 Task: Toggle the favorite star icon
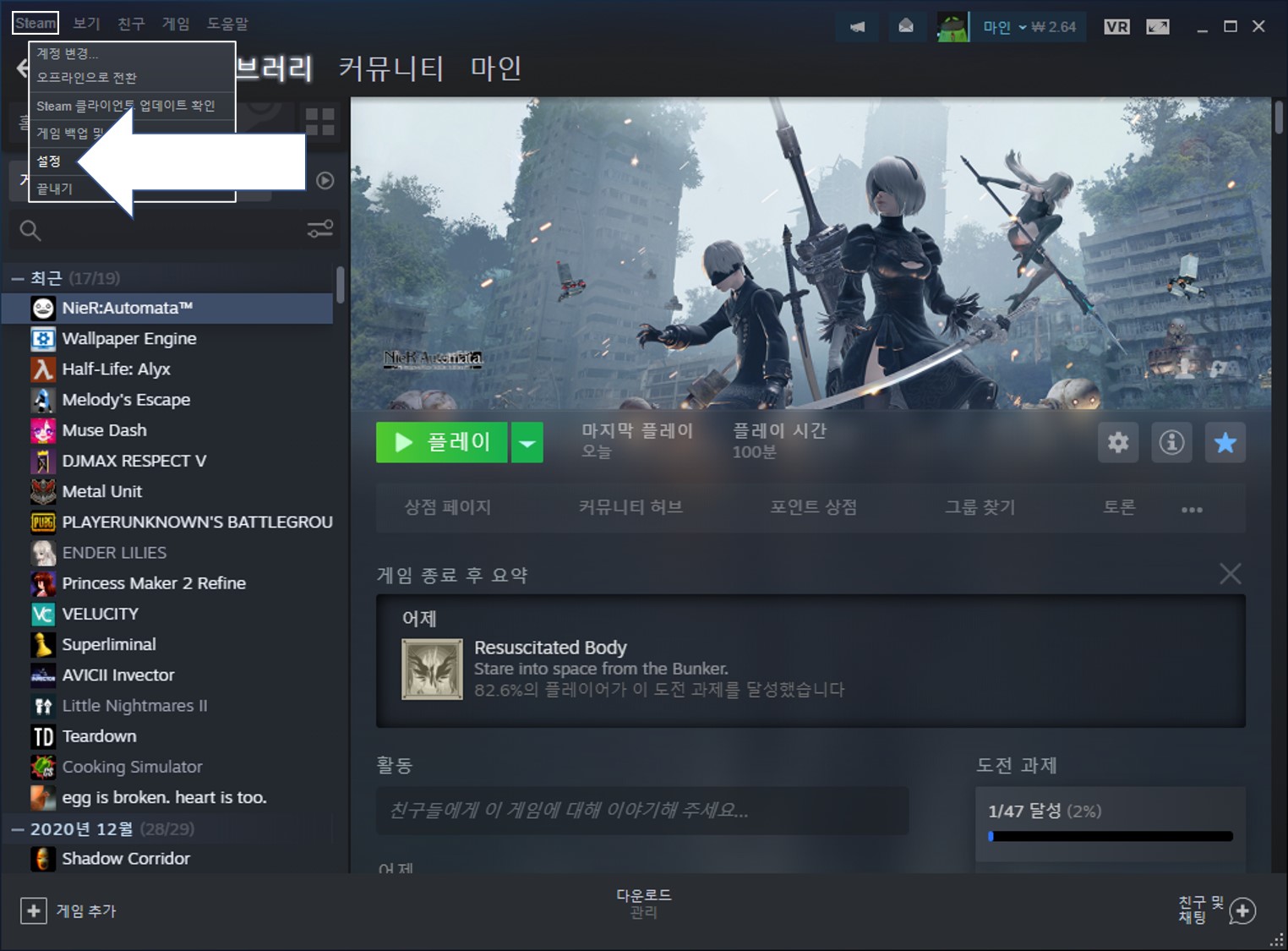1225,442
